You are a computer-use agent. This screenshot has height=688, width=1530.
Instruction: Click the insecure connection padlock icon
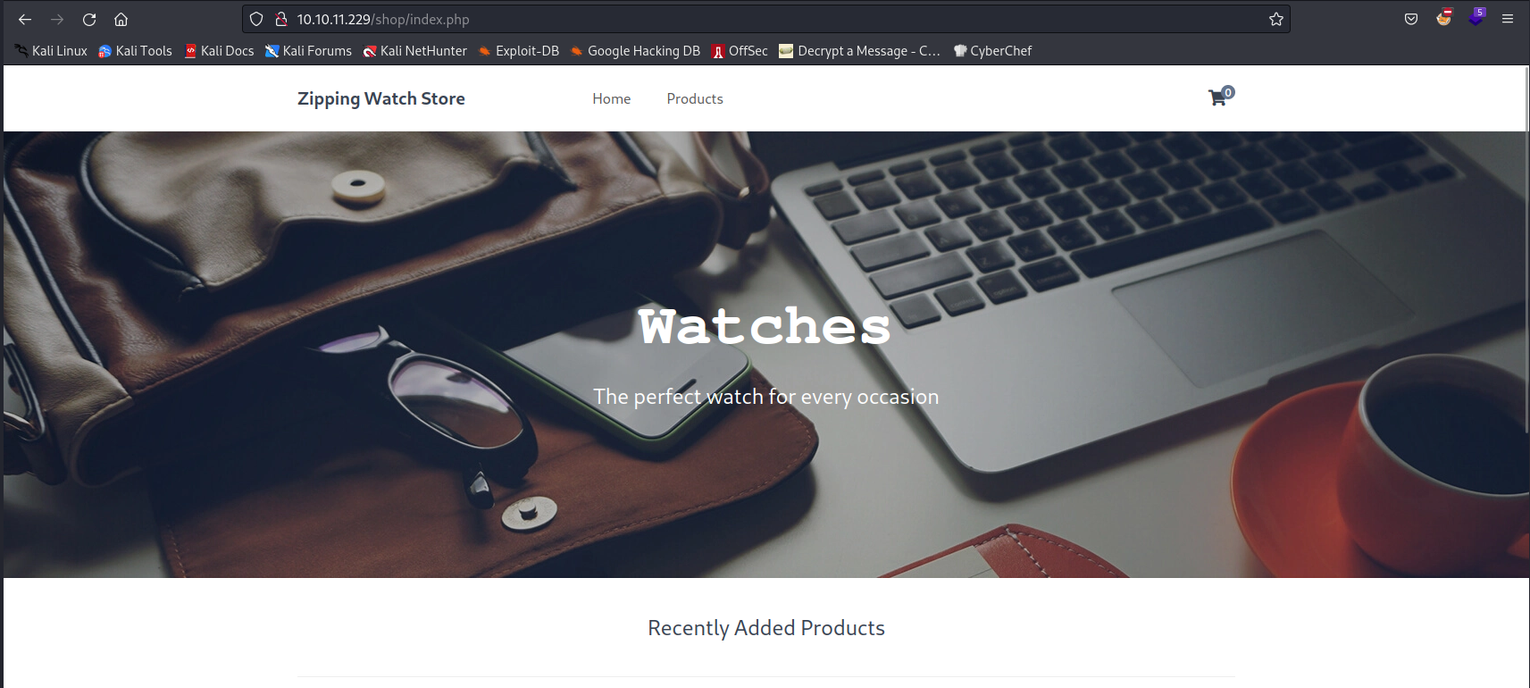281,19
